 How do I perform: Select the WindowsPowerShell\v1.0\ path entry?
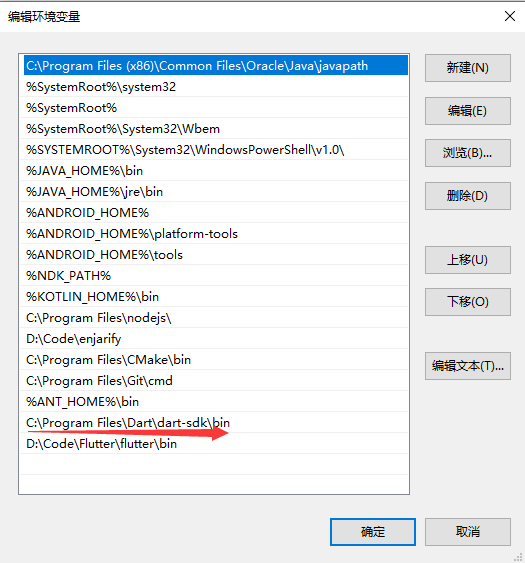click(214, 149)
